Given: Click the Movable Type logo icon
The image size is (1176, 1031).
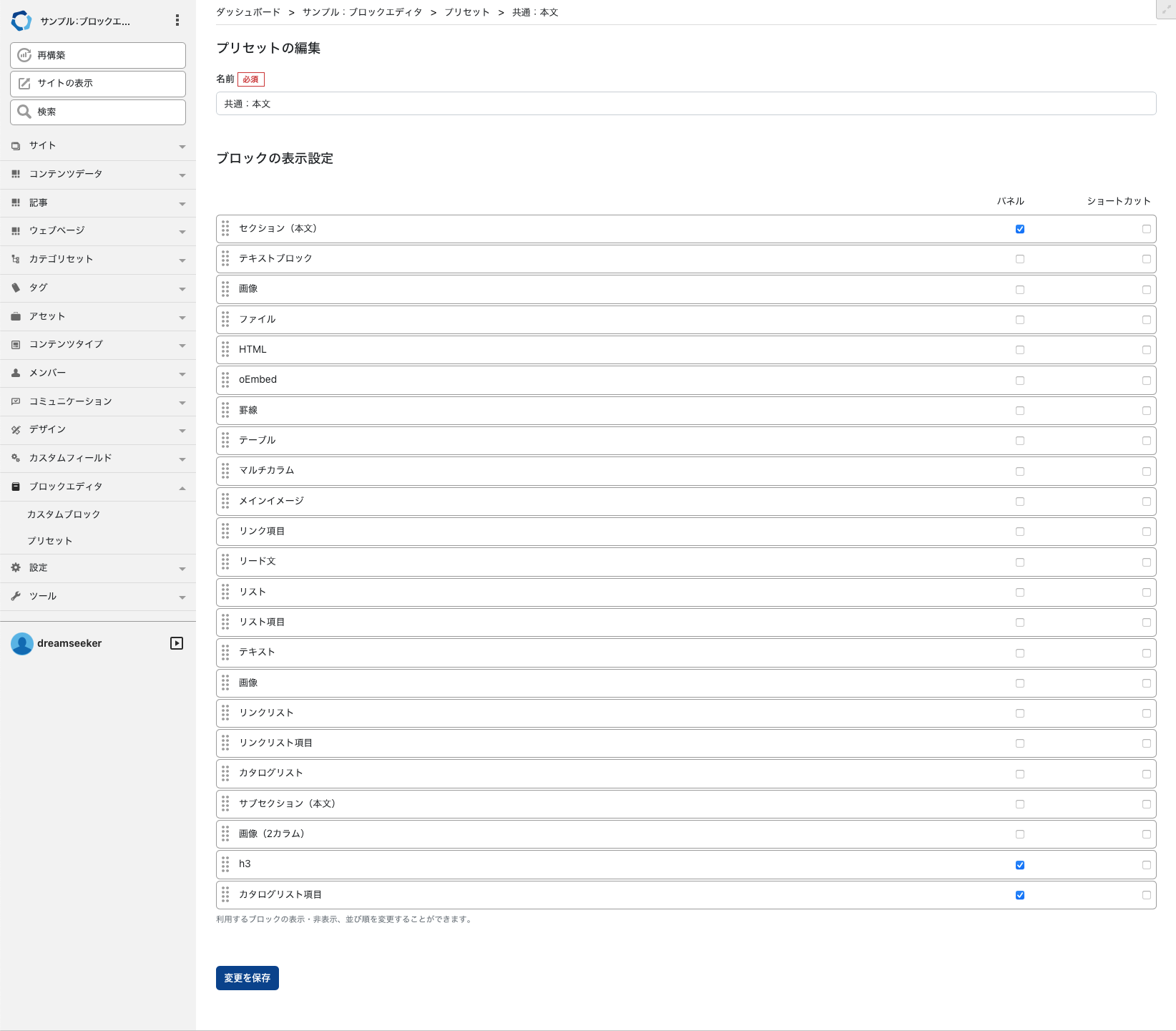Looking at the screenshot, I should tap(21, 21).
